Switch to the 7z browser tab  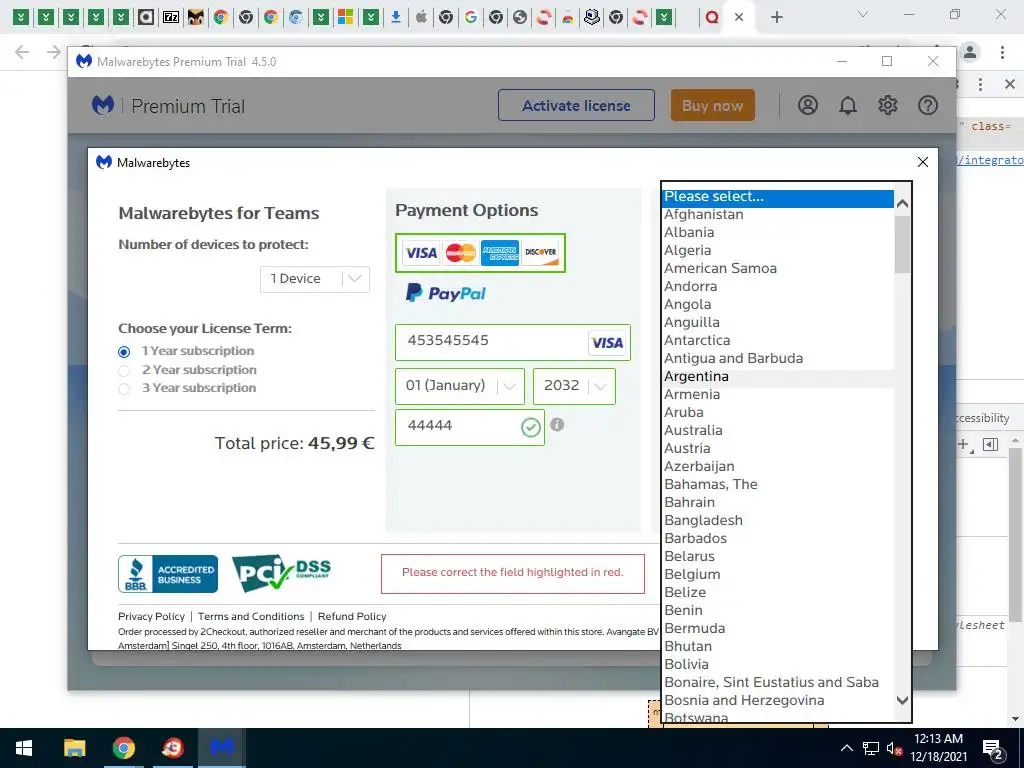[171, 17]
